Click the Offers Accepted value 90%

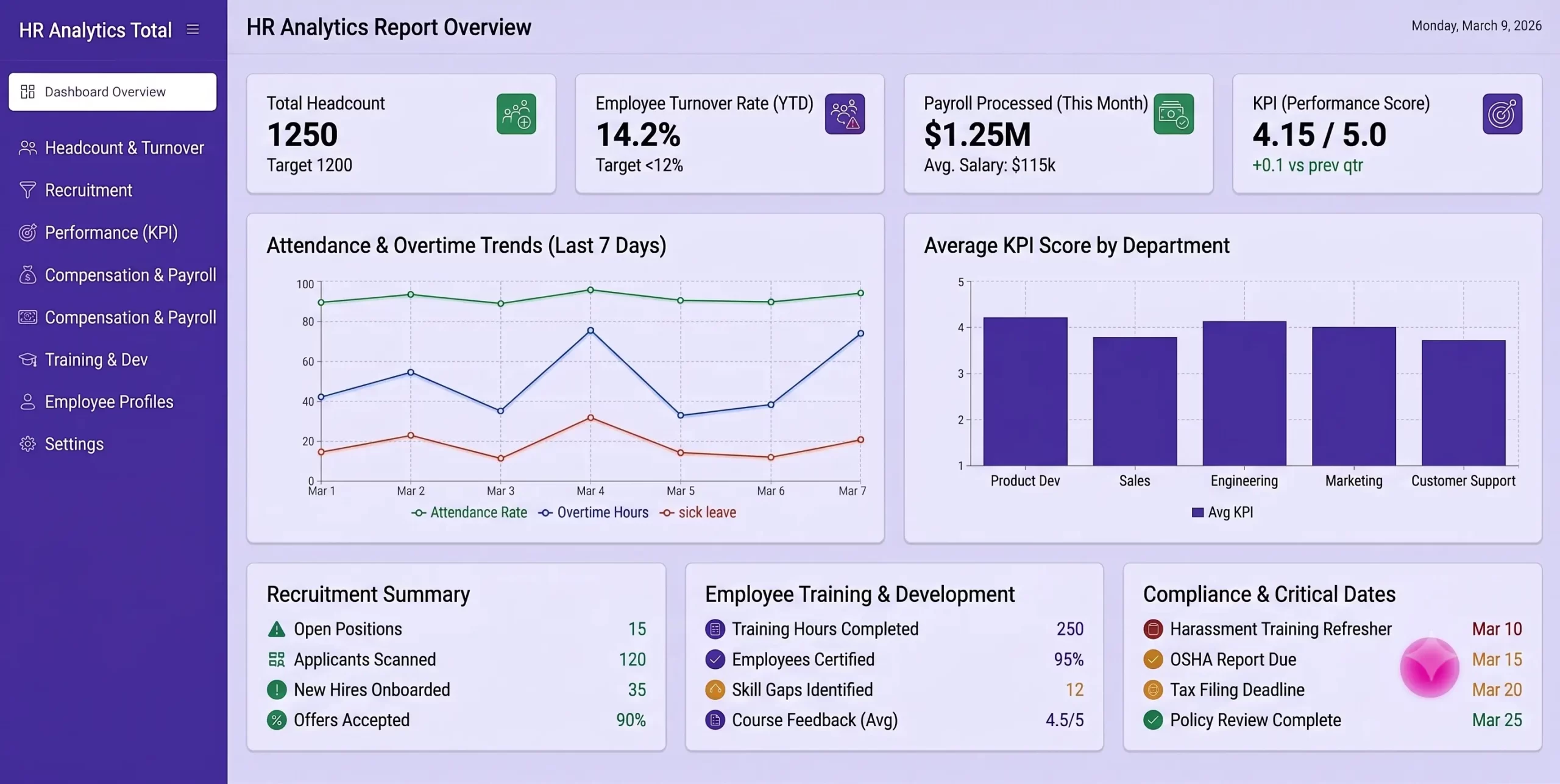(x=631, y=720)
